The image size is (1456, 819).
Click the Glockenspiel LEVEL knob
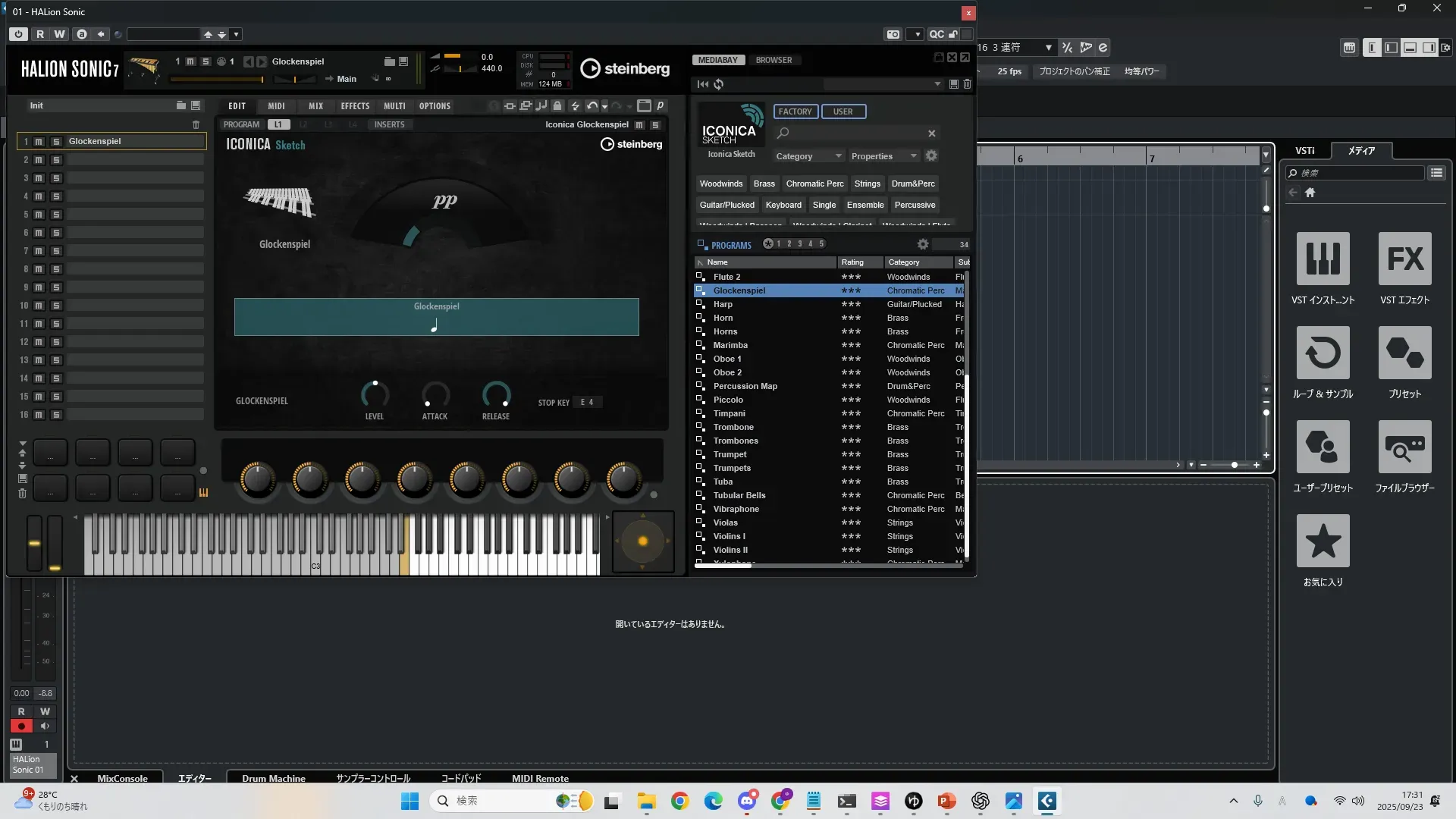(x=375, y=394)
